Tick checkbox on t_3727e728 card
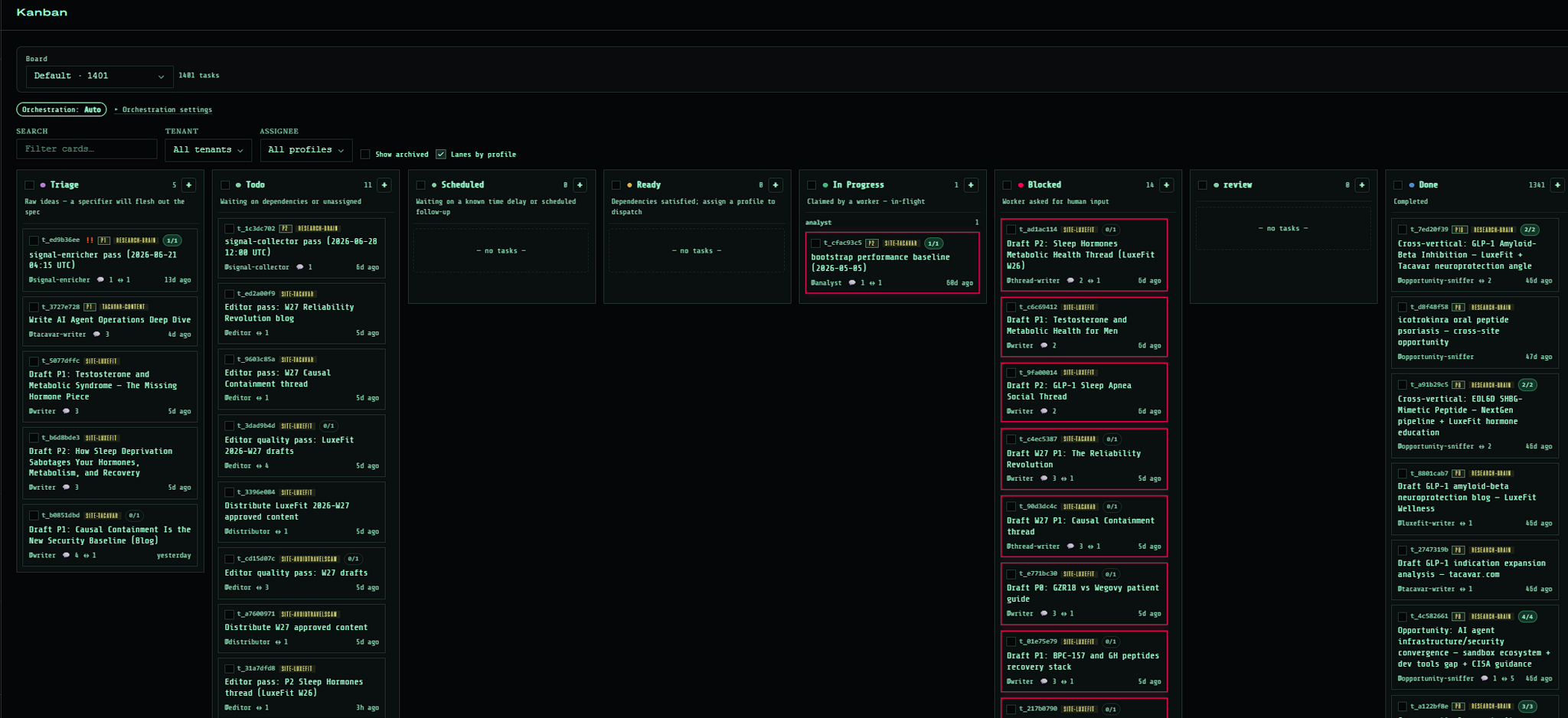 click(34, 307)
